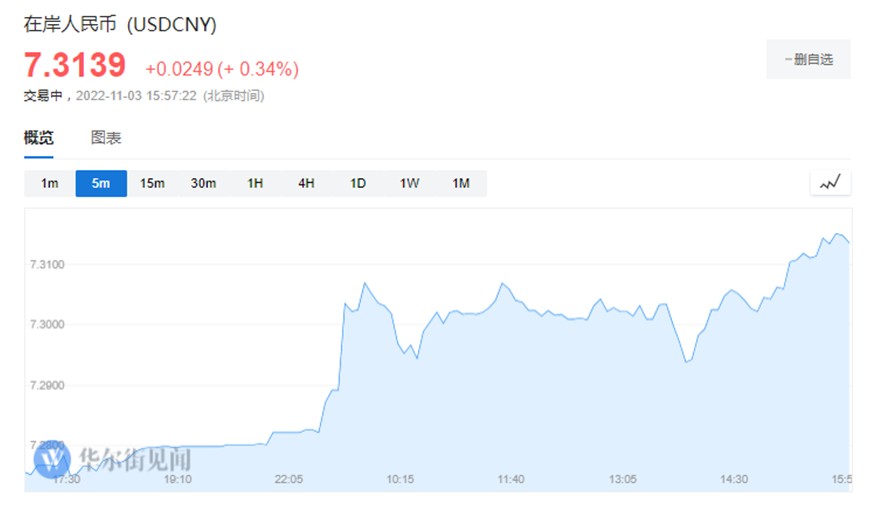Screen dimensions: 869x505
Task: Select the 1m timeframe
Action: (50, 183)
